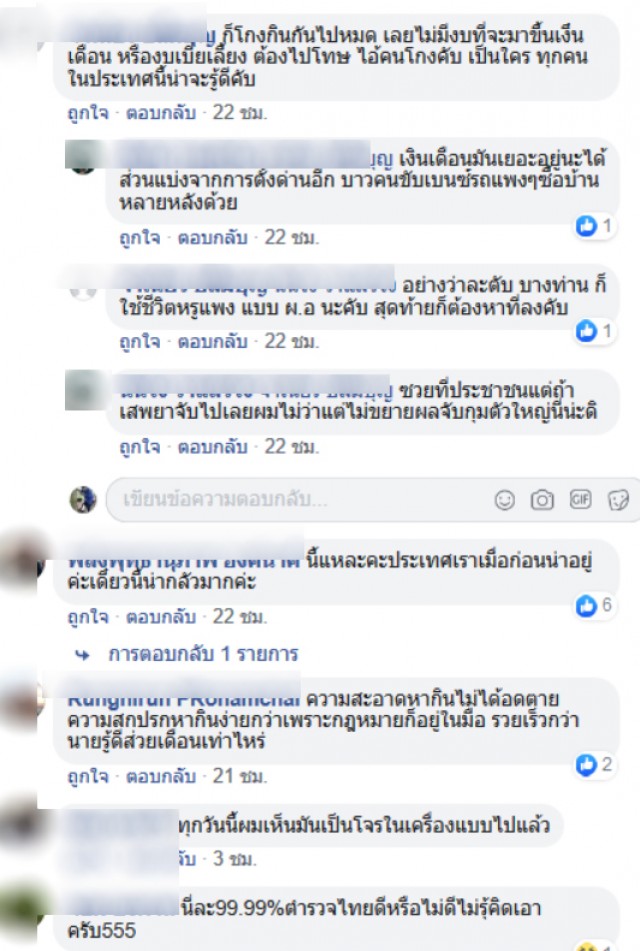
Task: Like the comment about เงินเดือนมันเยอะอยู่นะ
Action: 140,237
